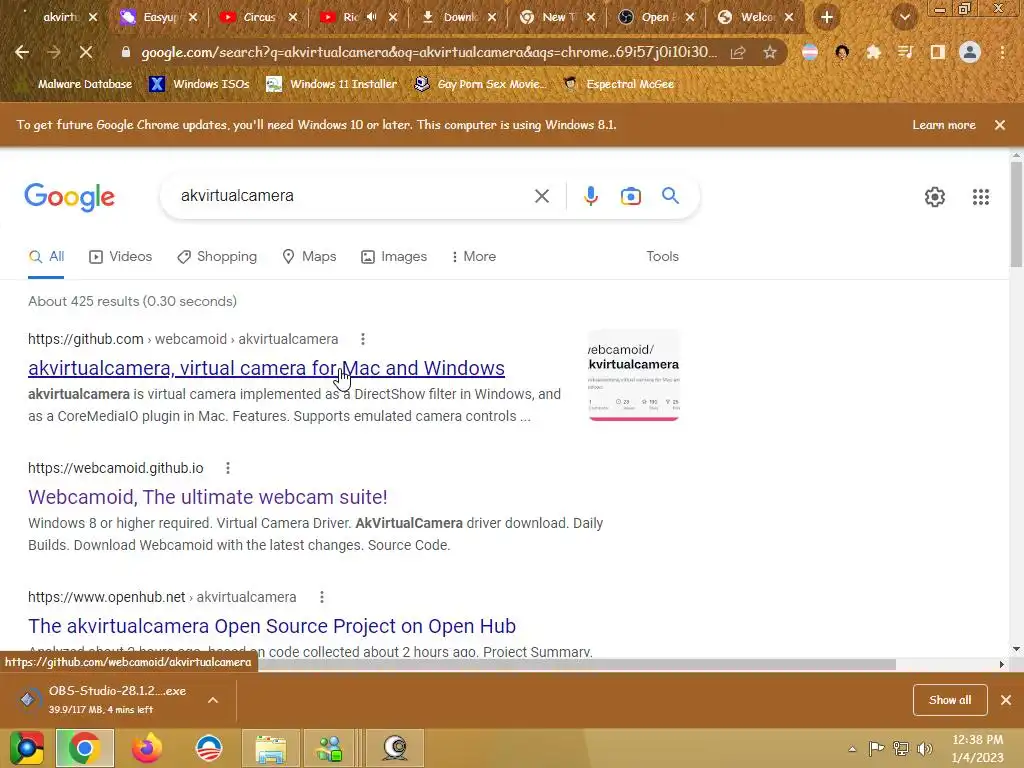Open the media control icon in the toolbar
This screenshot has width=1024, height=768.
coord(905,52)
